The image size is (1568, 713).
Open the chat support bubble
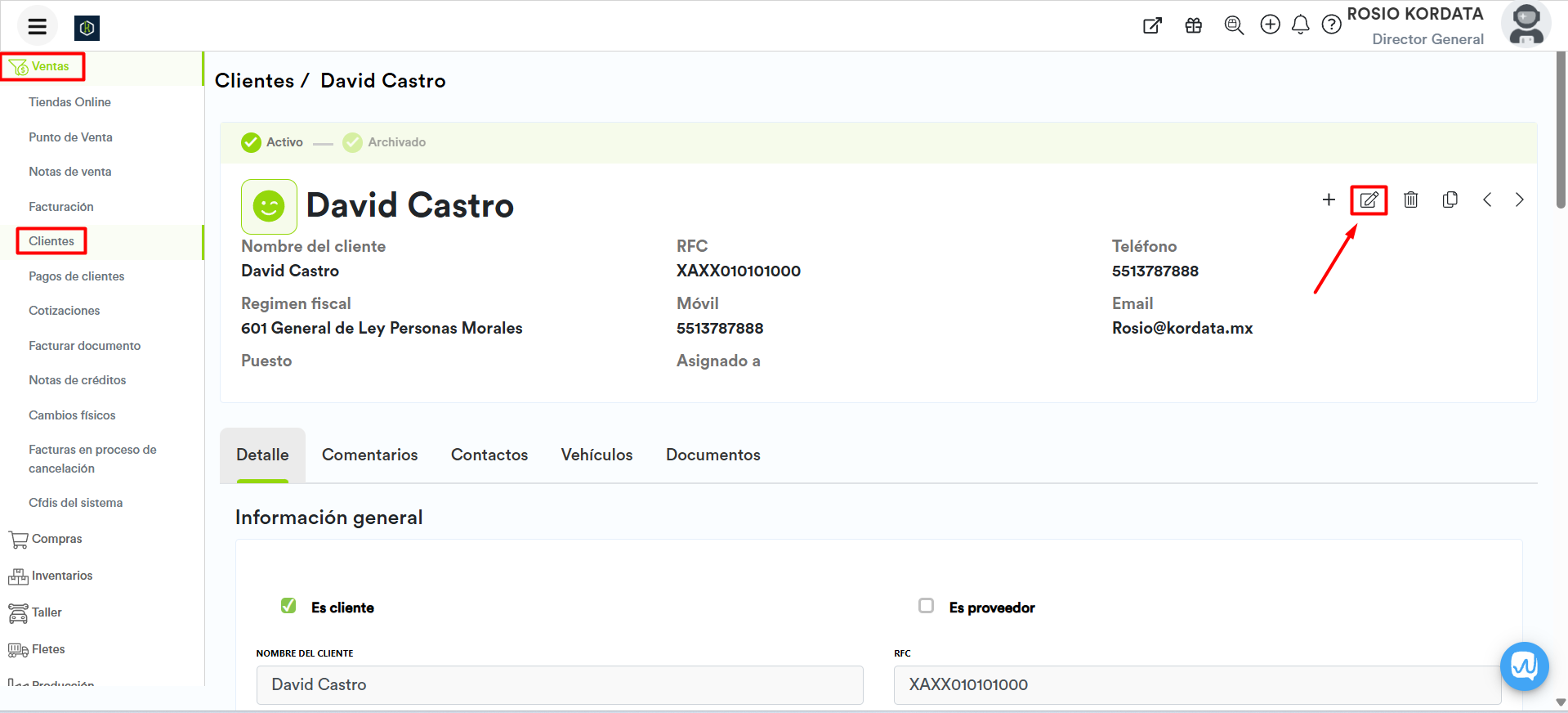click(x=1524, y=666)
